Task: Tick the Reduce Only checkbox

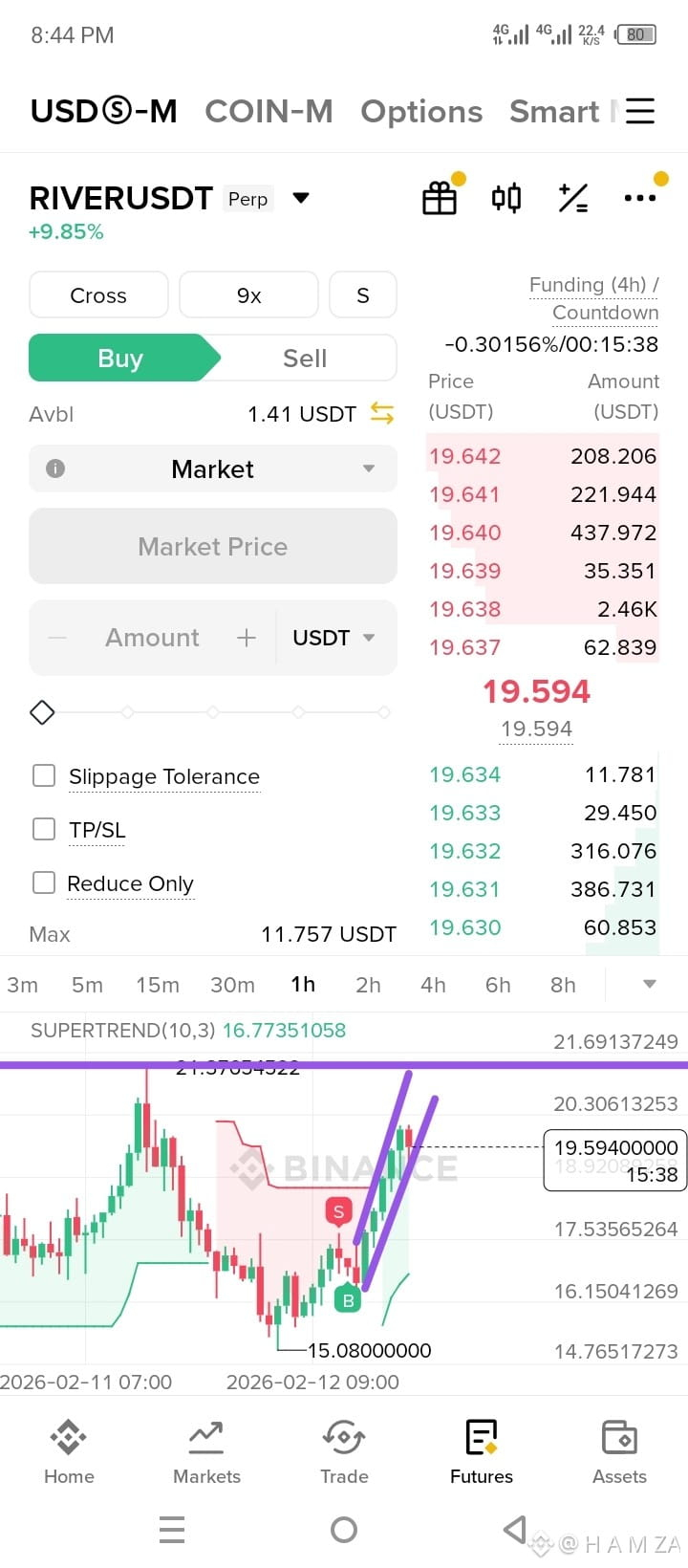Action: coord(44,882)
